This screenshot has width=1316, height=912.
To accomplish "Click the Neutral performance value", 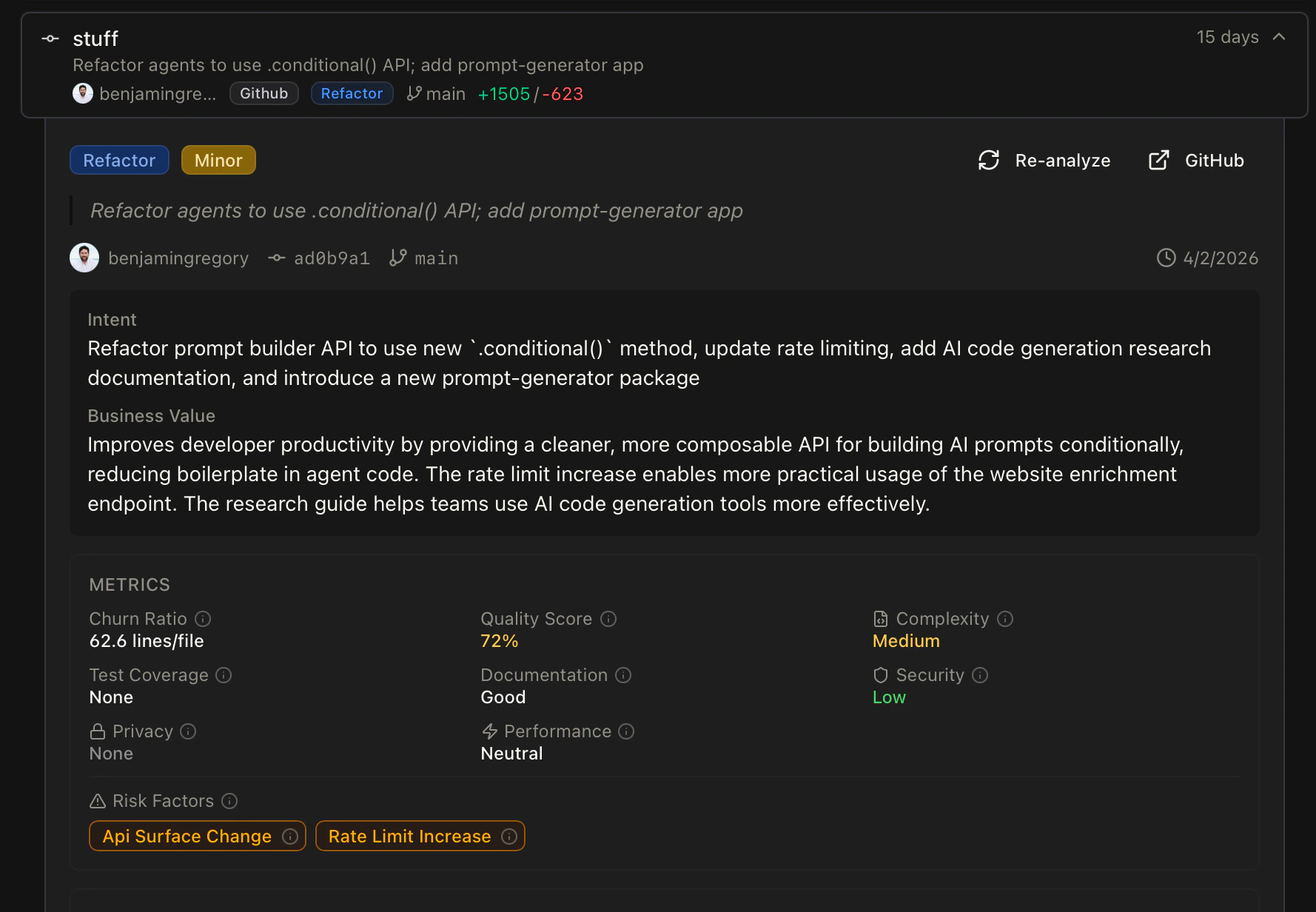I will click(x=511, y=754).
